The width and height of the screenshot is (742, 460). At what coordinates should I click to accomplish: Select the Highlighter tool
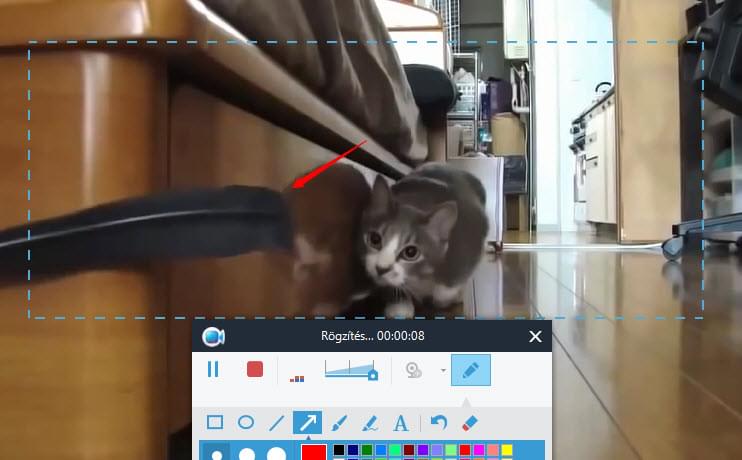click(369, 423)
